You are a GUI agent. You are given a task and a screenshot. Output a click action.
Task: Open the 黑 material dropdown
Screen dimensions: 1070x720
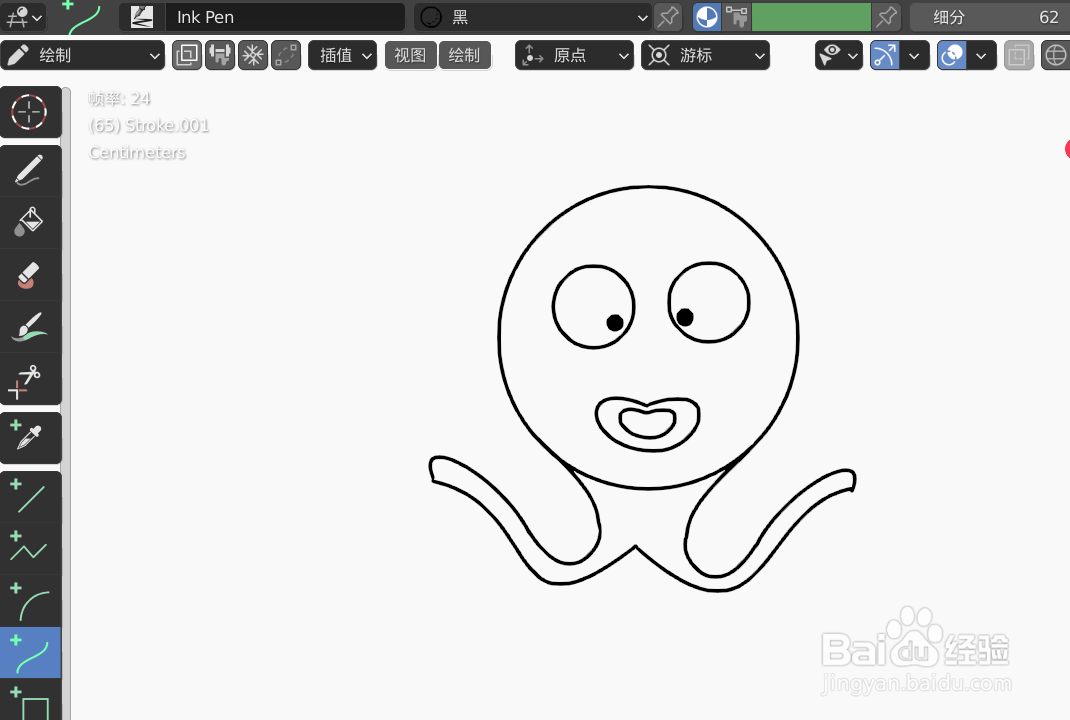[532, 17]
